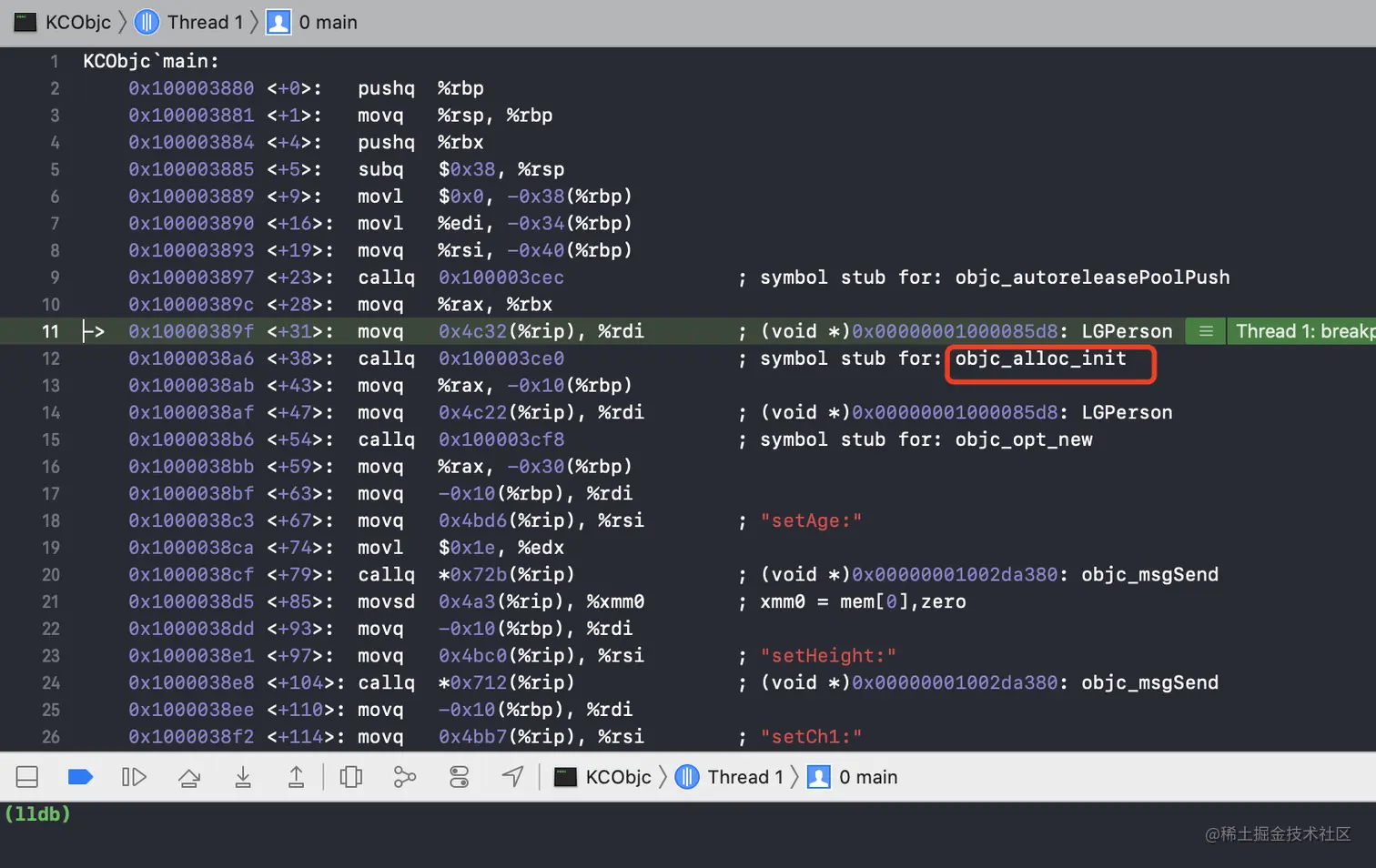Click the movsd instruction mnemonic
The height and width of the screenshot is (868, 1376).
click(386, 601)
